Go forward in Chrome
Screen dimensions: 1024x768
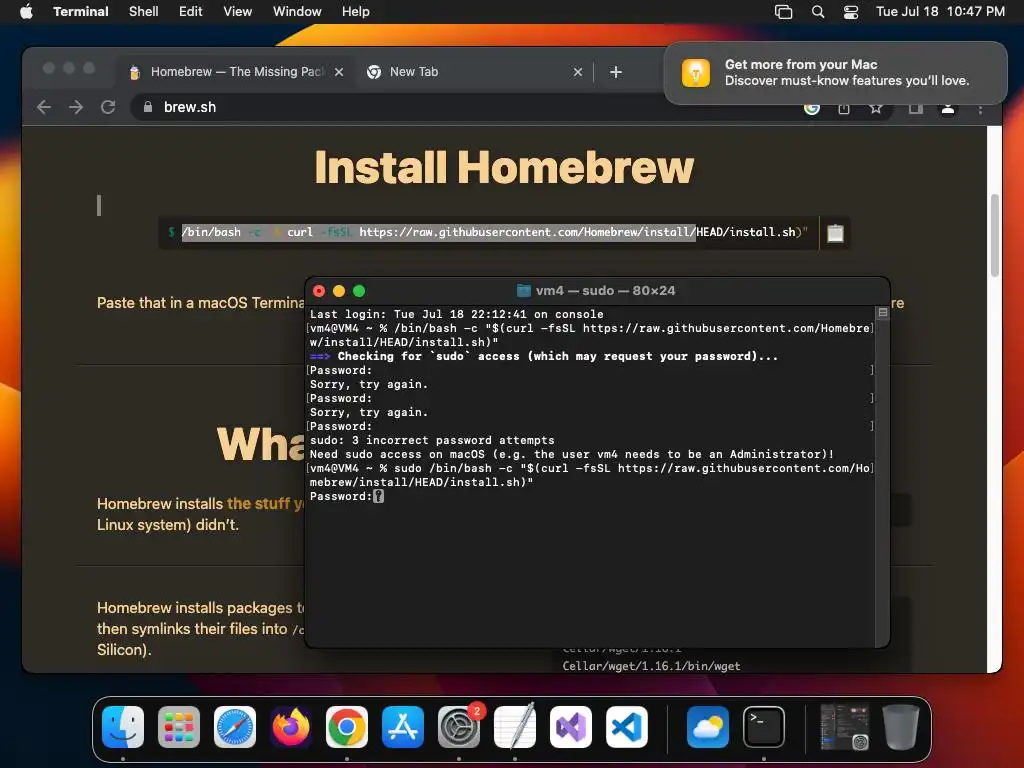tap(76, 107)
